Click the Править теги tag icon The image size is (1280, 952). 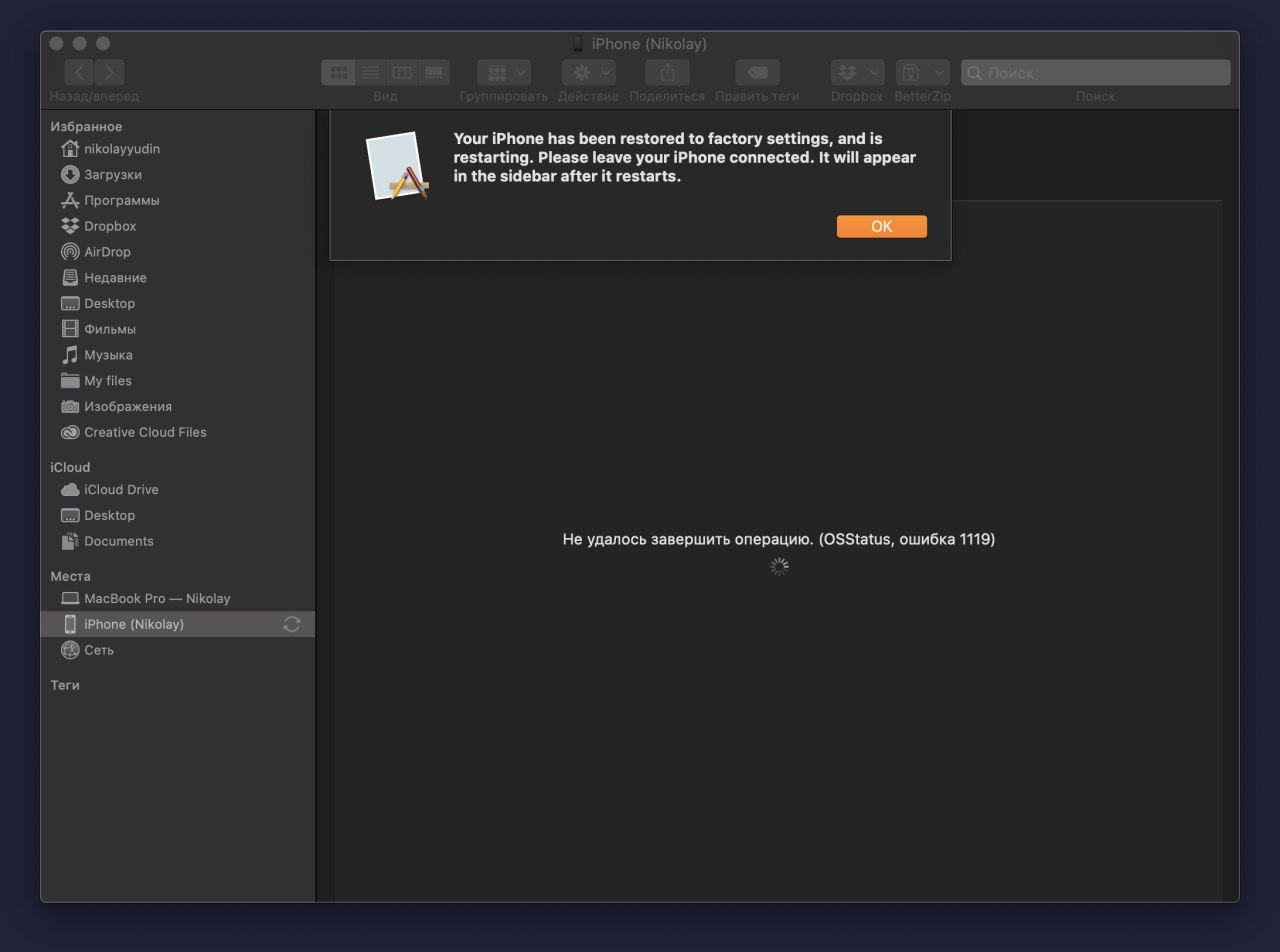tap(757, 72)
